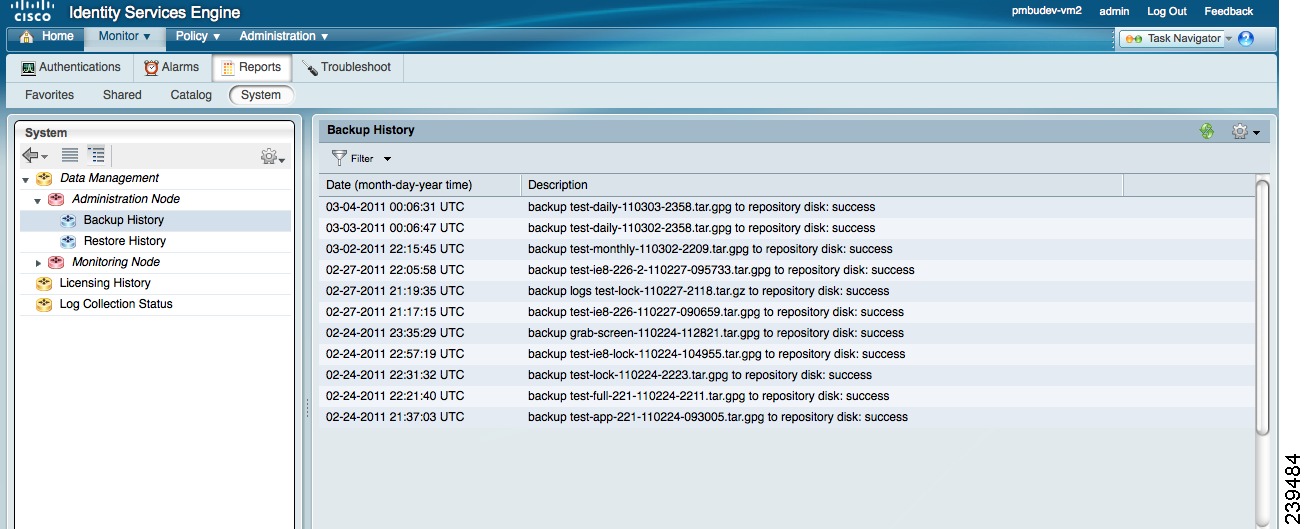Open the Monitor menu
The width and height of the screenshot is (1305, 529).
point(124,37)
